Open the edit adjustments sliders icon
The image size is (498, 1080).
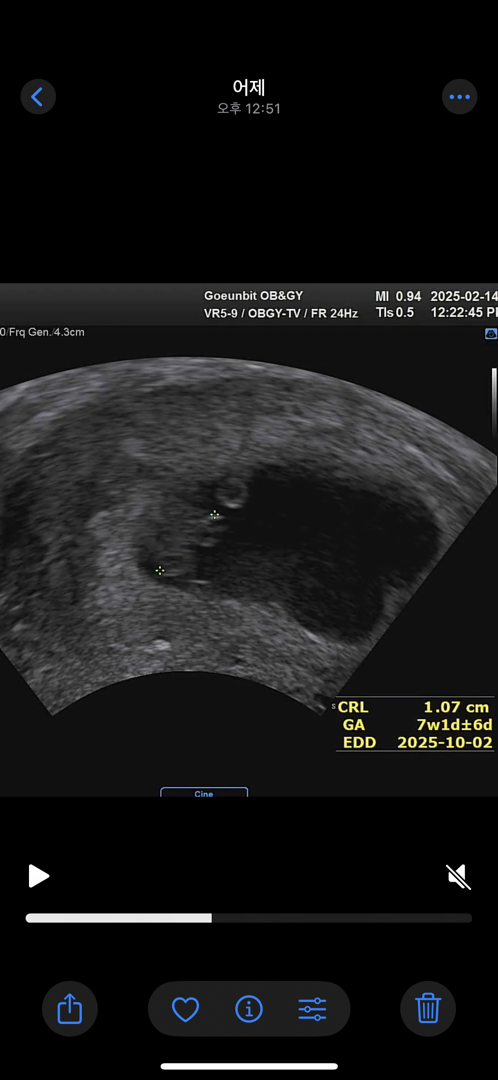(312, 1010)
